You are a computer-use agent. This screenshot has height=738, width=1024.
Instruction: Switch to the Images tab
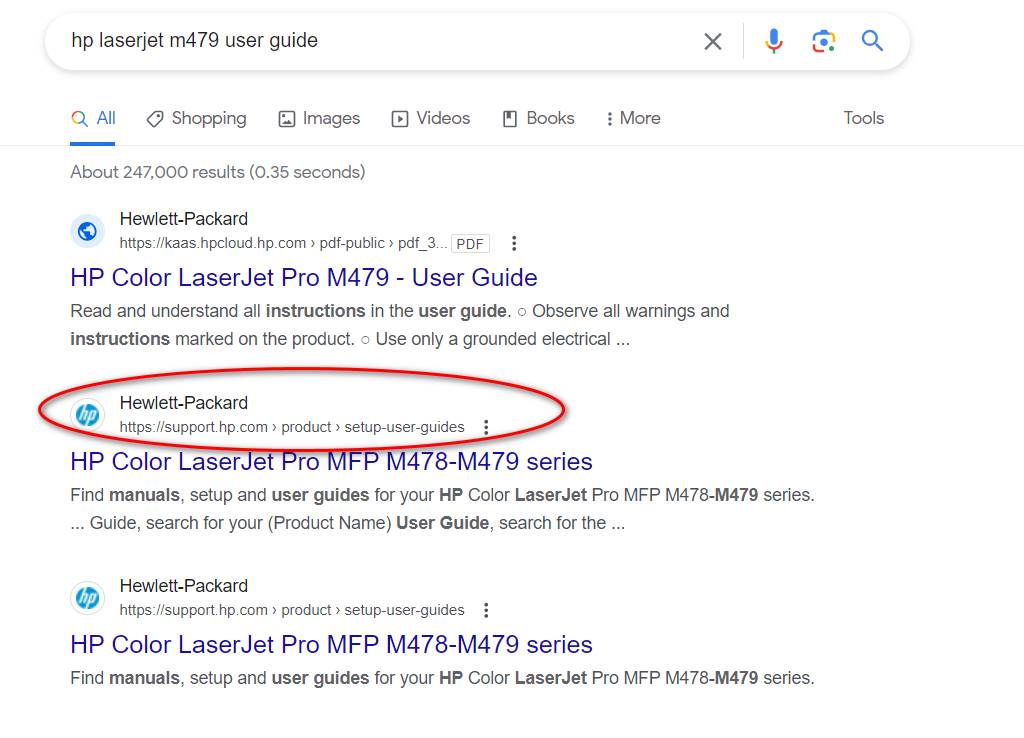[x=319, y=118]
